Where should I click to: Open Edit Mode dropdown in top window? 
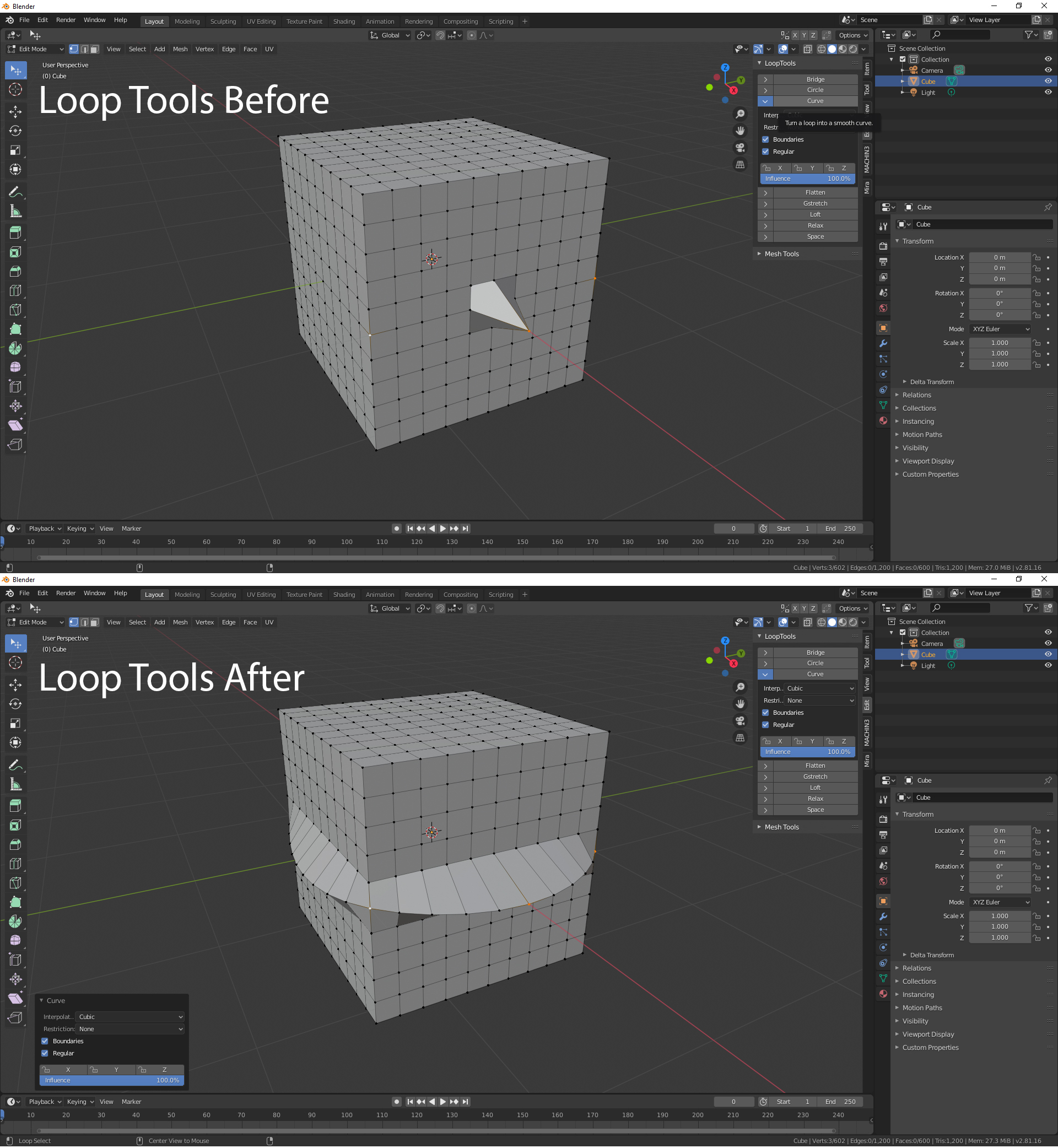coord(35,49)
